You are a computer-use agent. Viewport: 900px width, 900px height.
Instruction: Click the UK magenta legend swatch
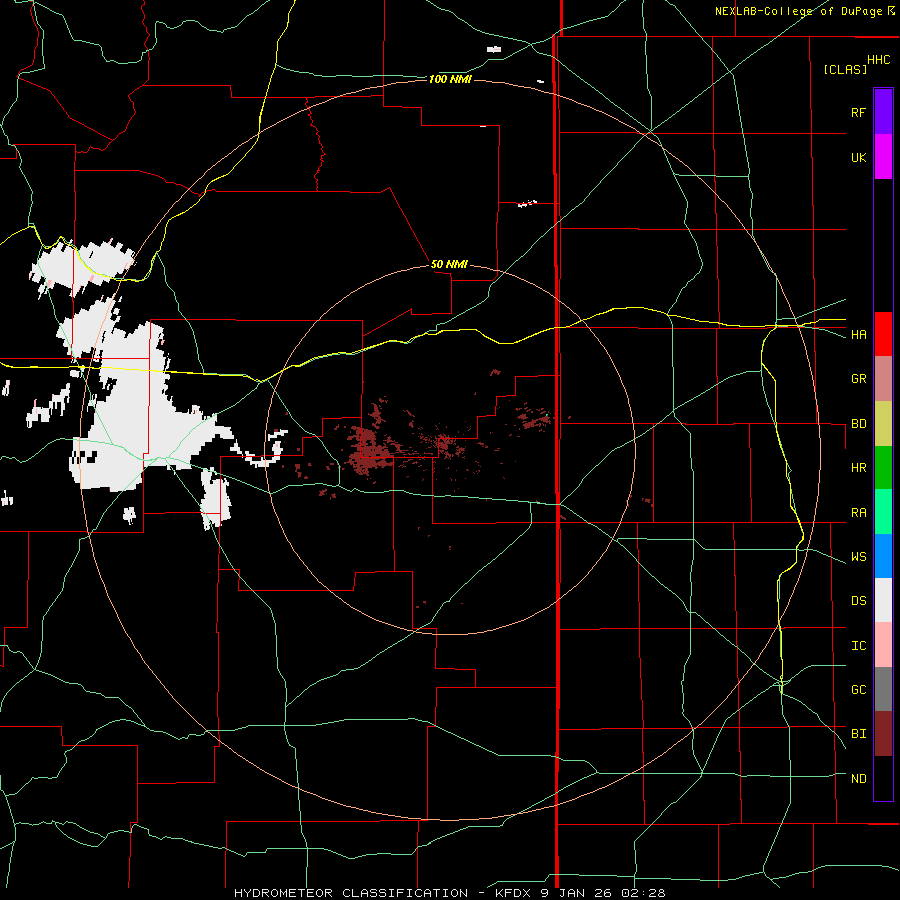[883, 157]
